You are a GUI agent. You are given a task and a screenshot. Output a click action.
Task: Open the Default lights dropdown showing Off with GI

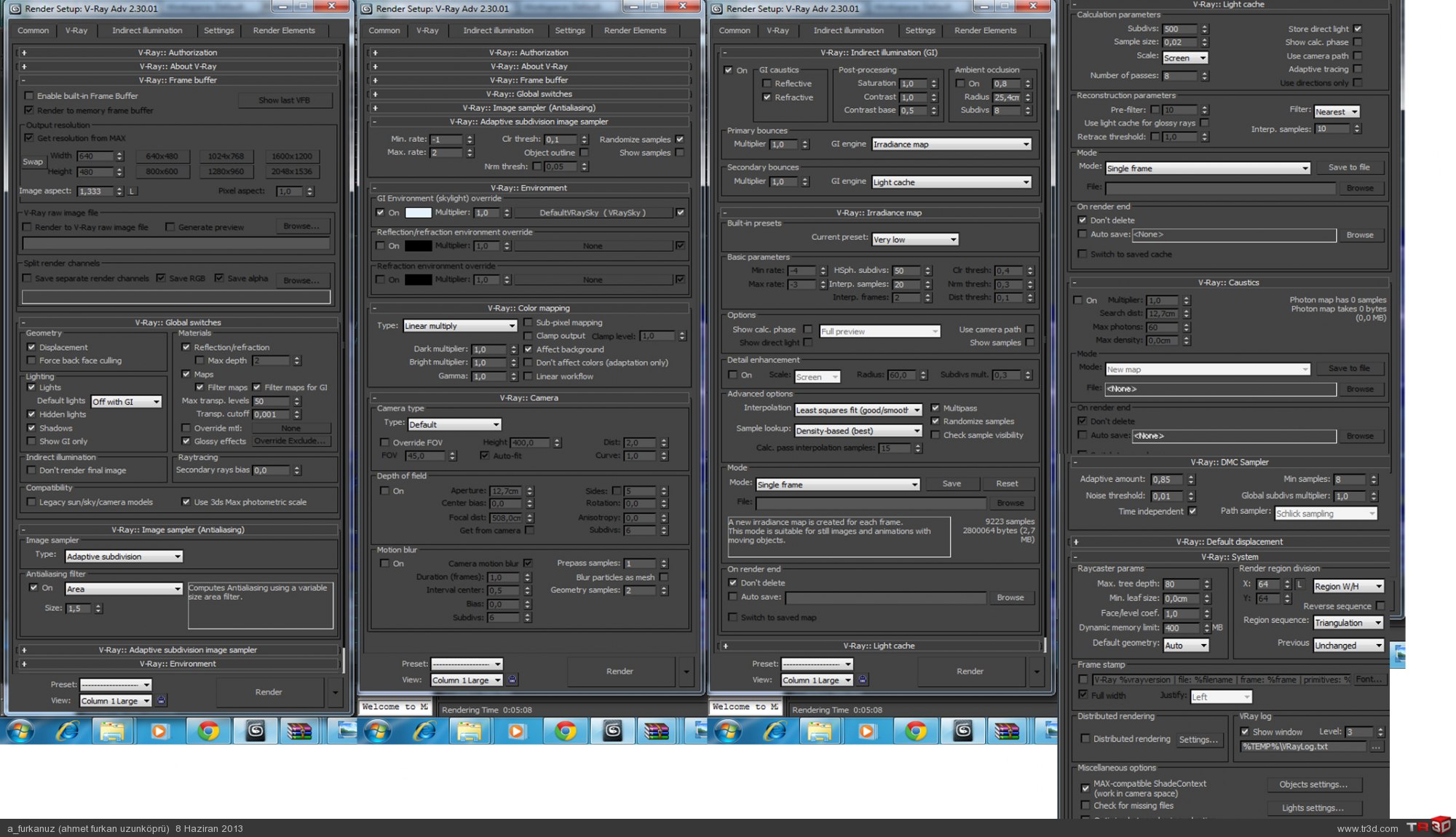pos(126,402)
